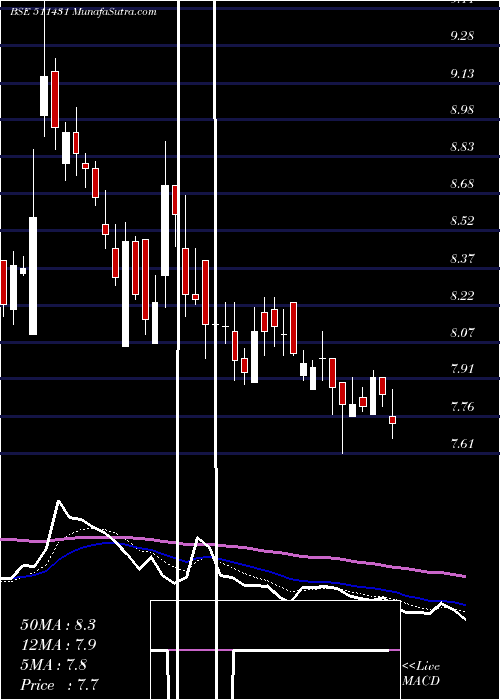Click the 8.22 price axis label
This screenshot has height=700, width=500.
coord(462,296)
